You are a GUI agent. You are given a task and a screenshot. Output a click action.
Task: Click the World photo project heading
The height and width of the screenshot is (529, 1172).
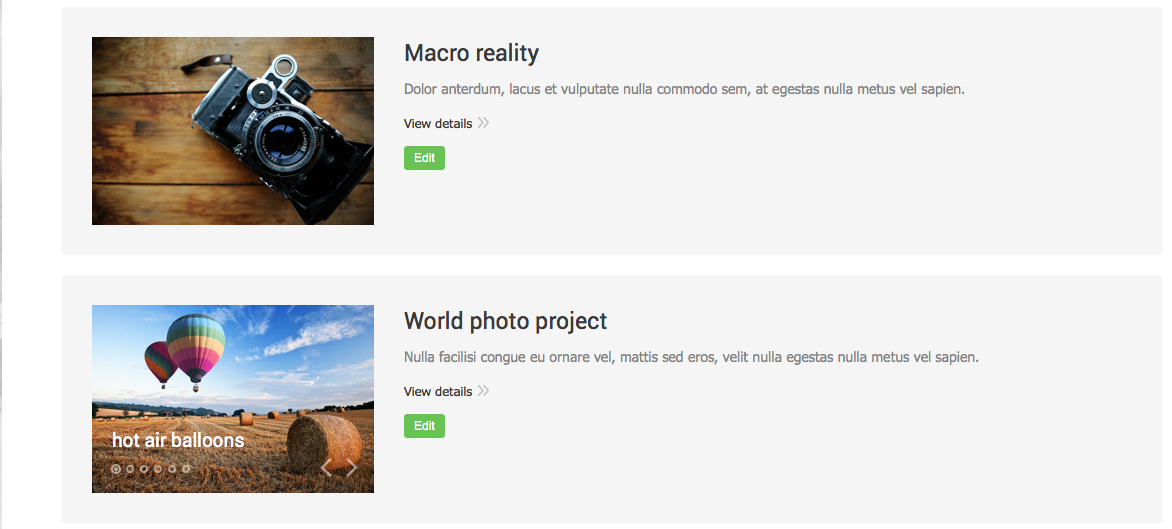point(505,321)
